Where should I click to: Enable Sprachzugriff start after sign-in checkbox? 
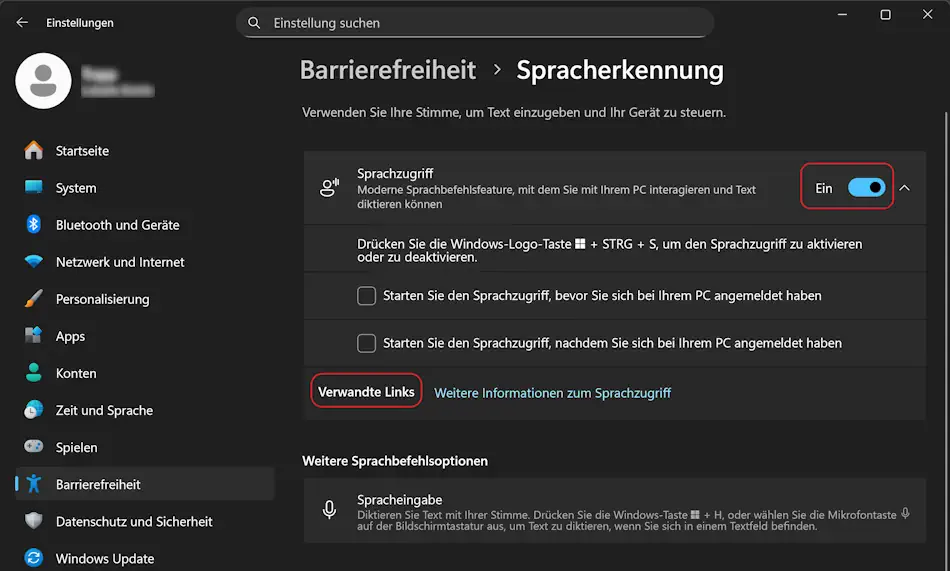point(366,343)
